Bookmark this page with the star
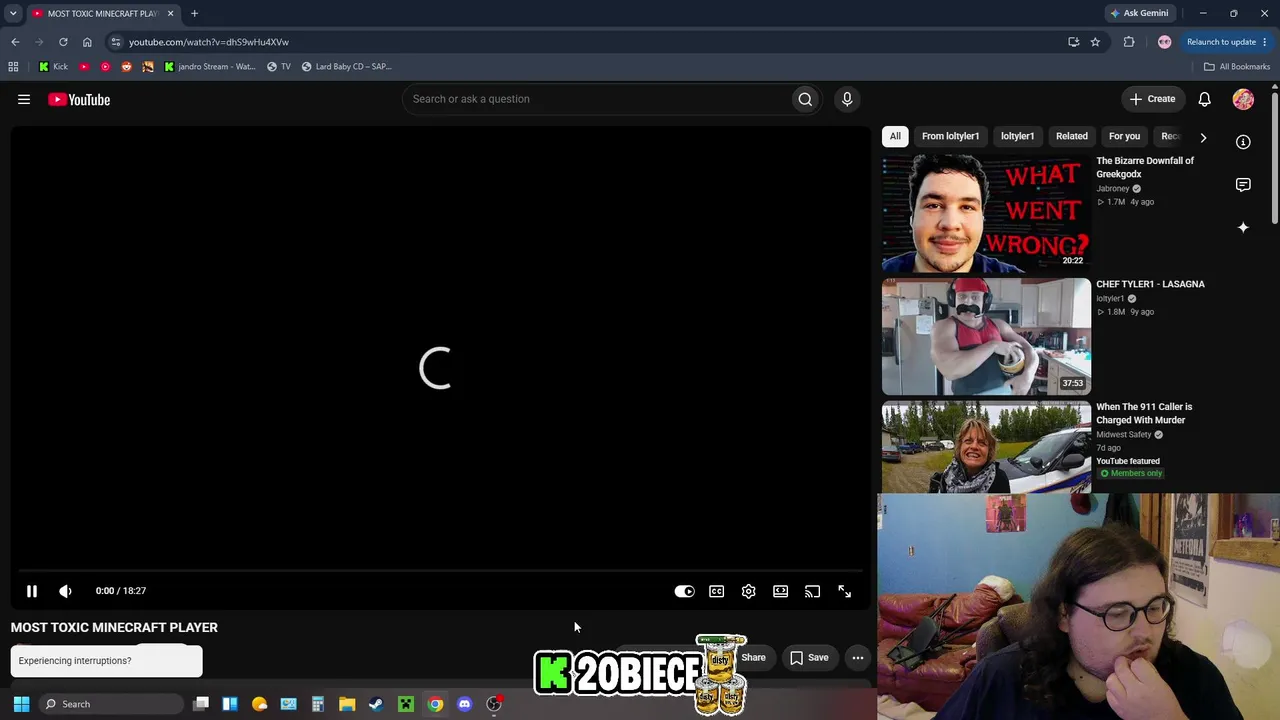Screen dimensions: 1280x720 [x=1095, y=42]
